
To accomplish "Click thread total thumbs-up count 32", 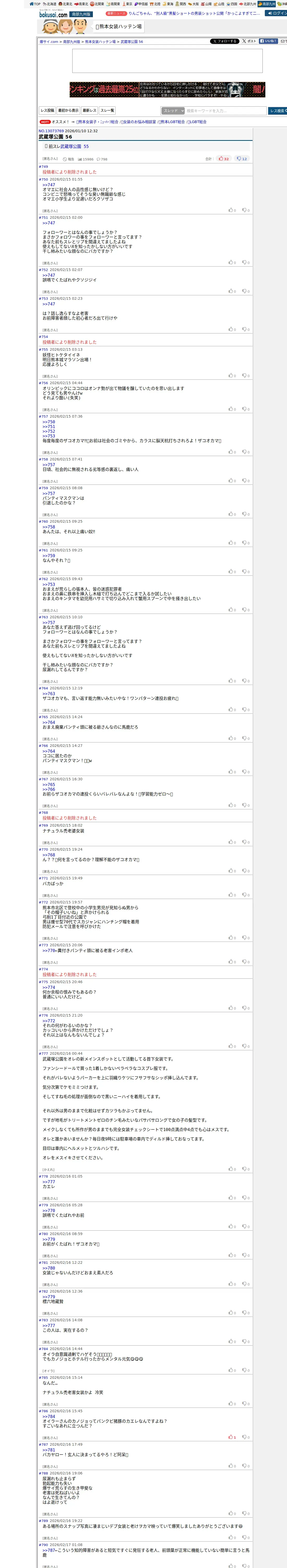I will pos(224,159).
